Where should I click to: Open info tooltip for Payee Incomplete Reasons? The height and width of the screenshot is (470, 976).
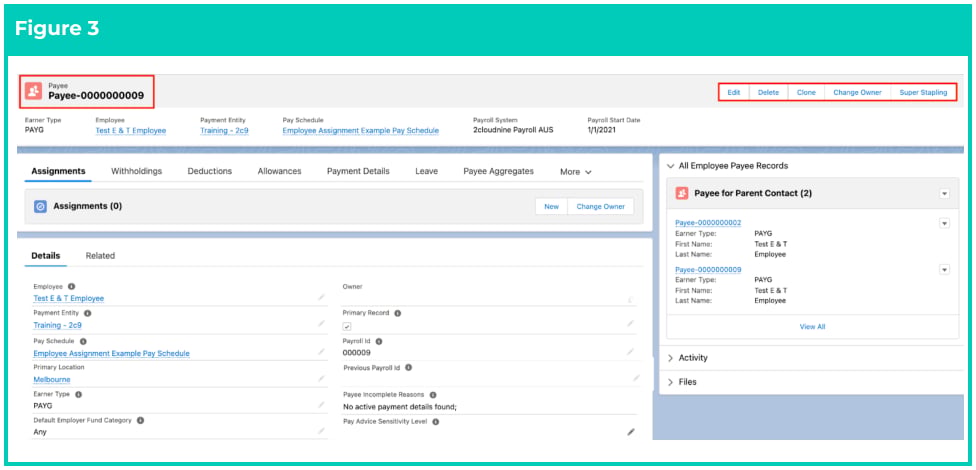click(x=433, y=395)
